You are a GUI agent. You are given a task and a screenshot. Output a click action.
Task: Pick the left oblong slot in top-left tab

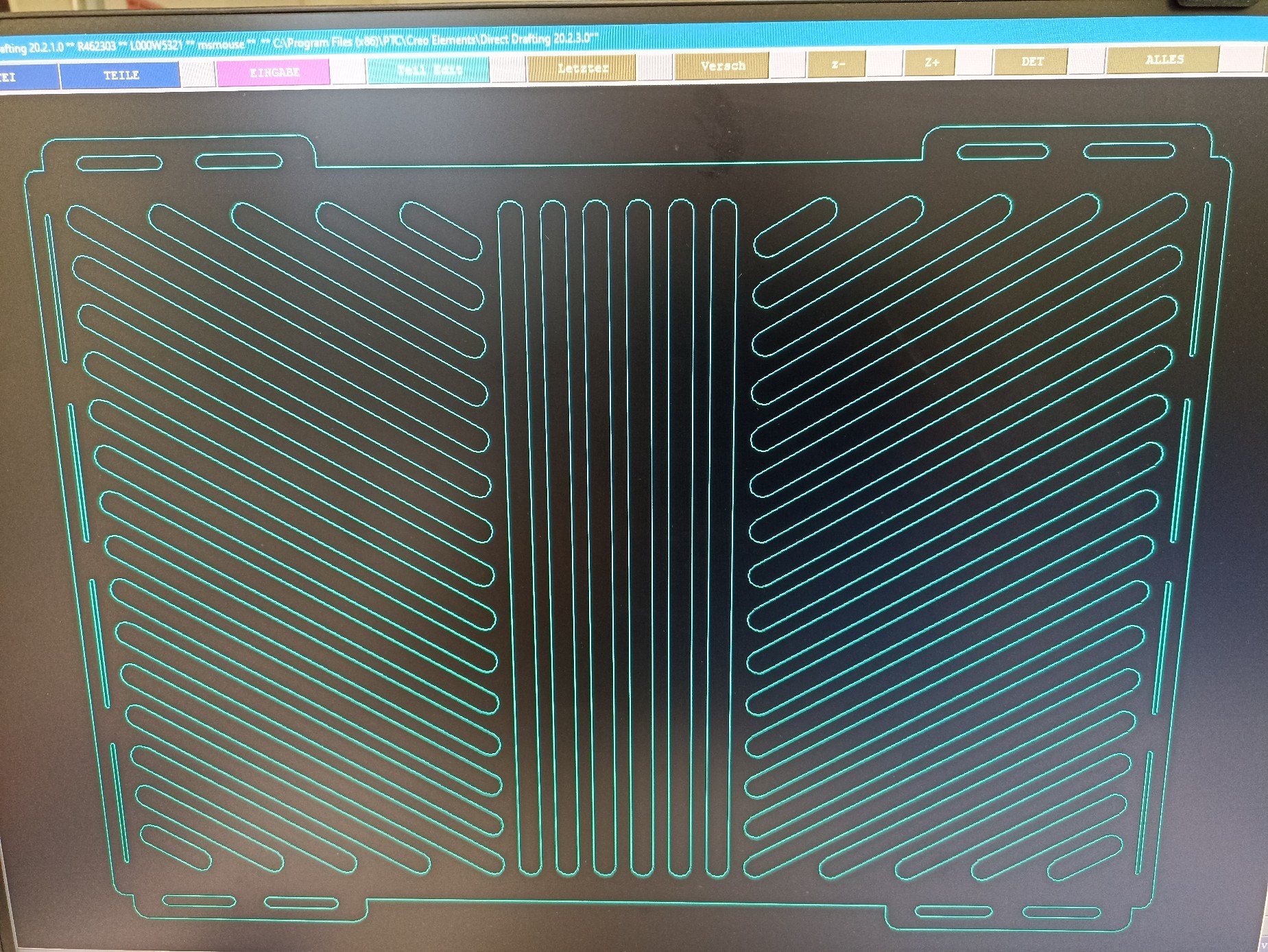point(119,163)
